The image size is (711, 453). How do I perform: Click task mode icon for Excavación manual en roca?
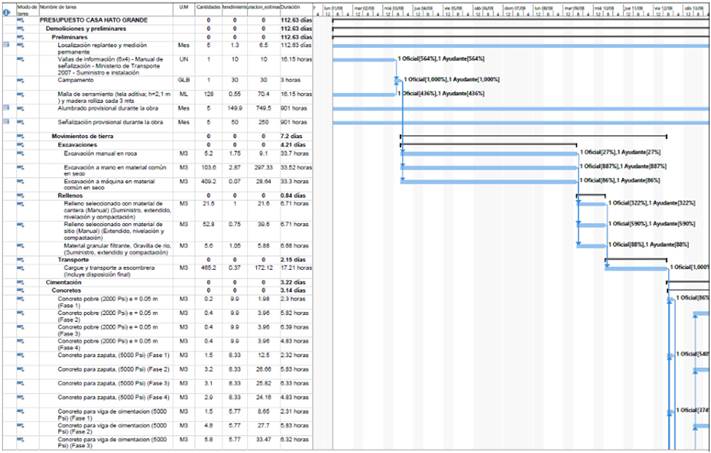[21, 152]
